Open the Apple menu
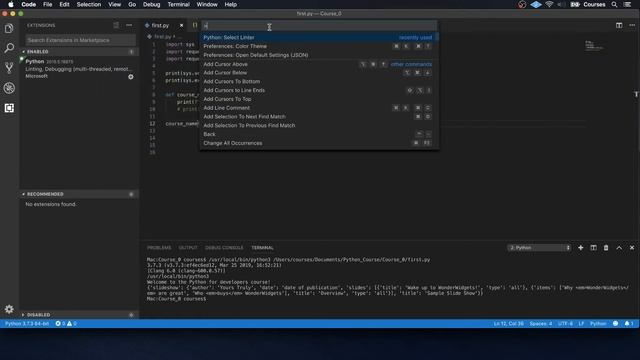This screenshot has width=640, height=360. (11, 4)
